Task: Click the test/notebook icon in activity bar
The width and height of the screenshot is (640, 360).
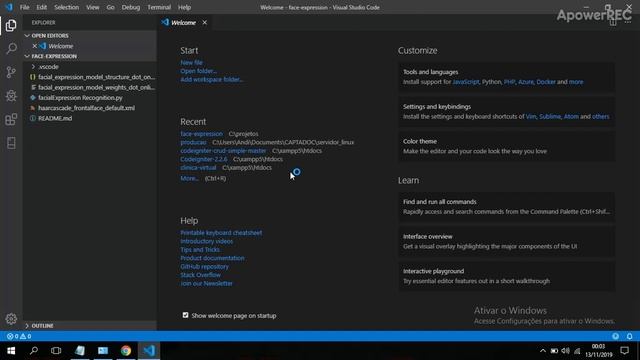Action: (11, 142)
